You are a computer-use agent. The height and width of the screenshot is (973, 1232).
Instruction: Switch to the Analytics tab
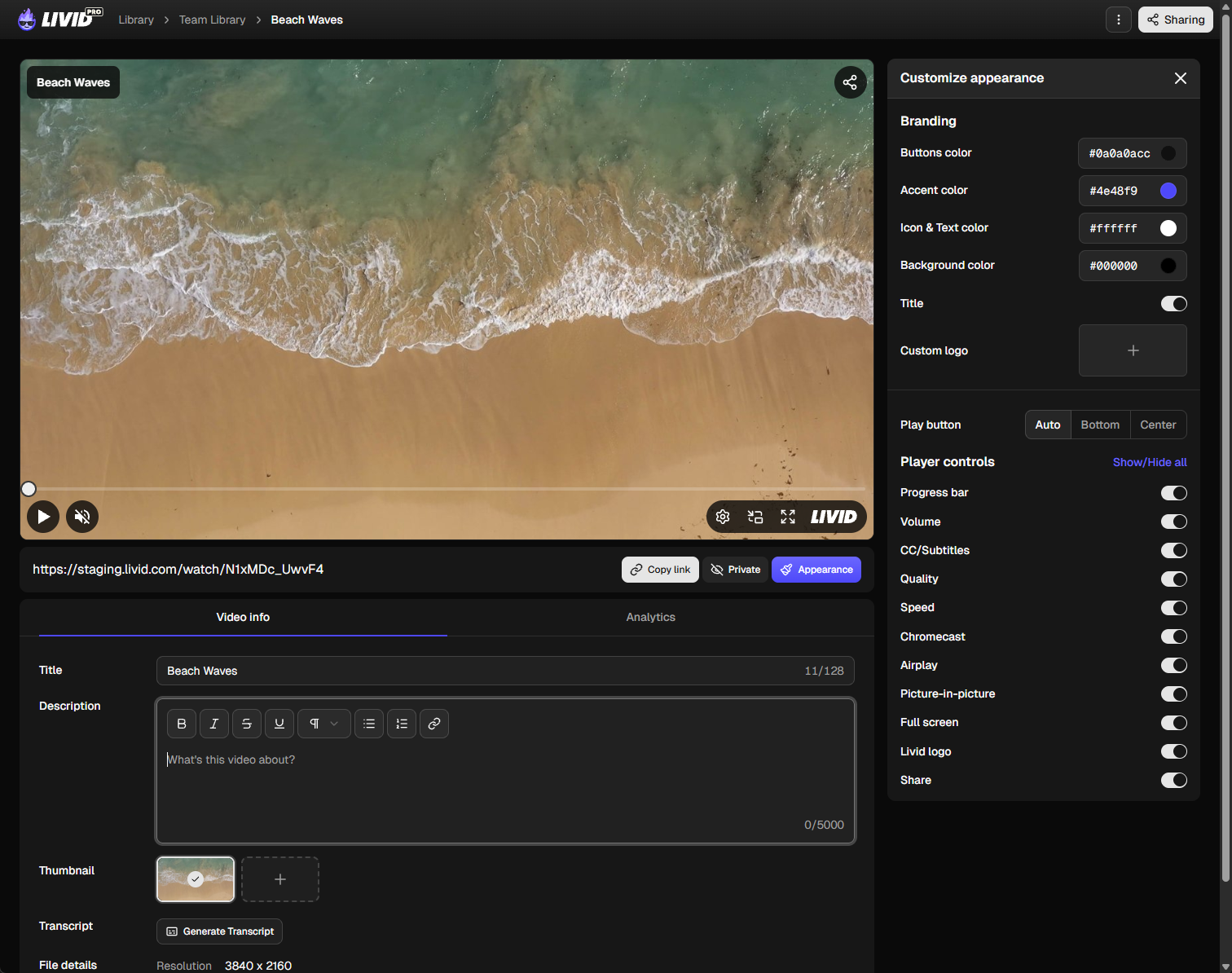[650, 617]
